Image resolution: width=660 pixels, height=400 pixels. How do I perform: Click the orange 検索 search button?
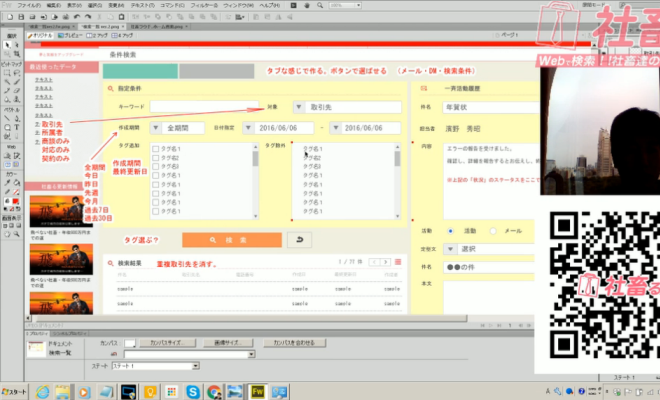point(232,240)
